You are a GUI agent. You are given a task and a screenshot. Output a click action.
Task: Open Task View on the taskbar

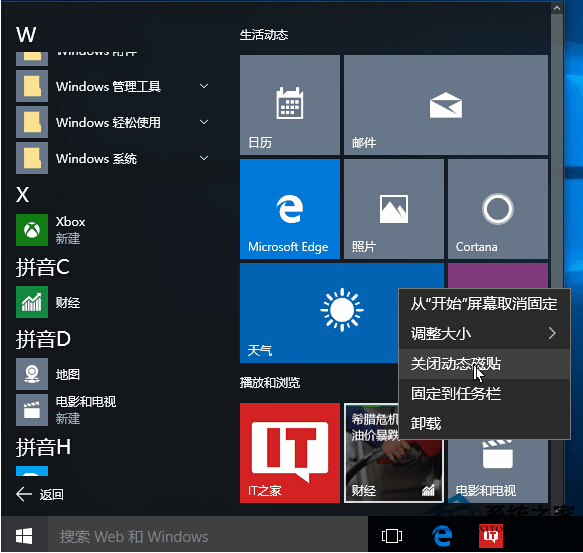coord(392,536)
